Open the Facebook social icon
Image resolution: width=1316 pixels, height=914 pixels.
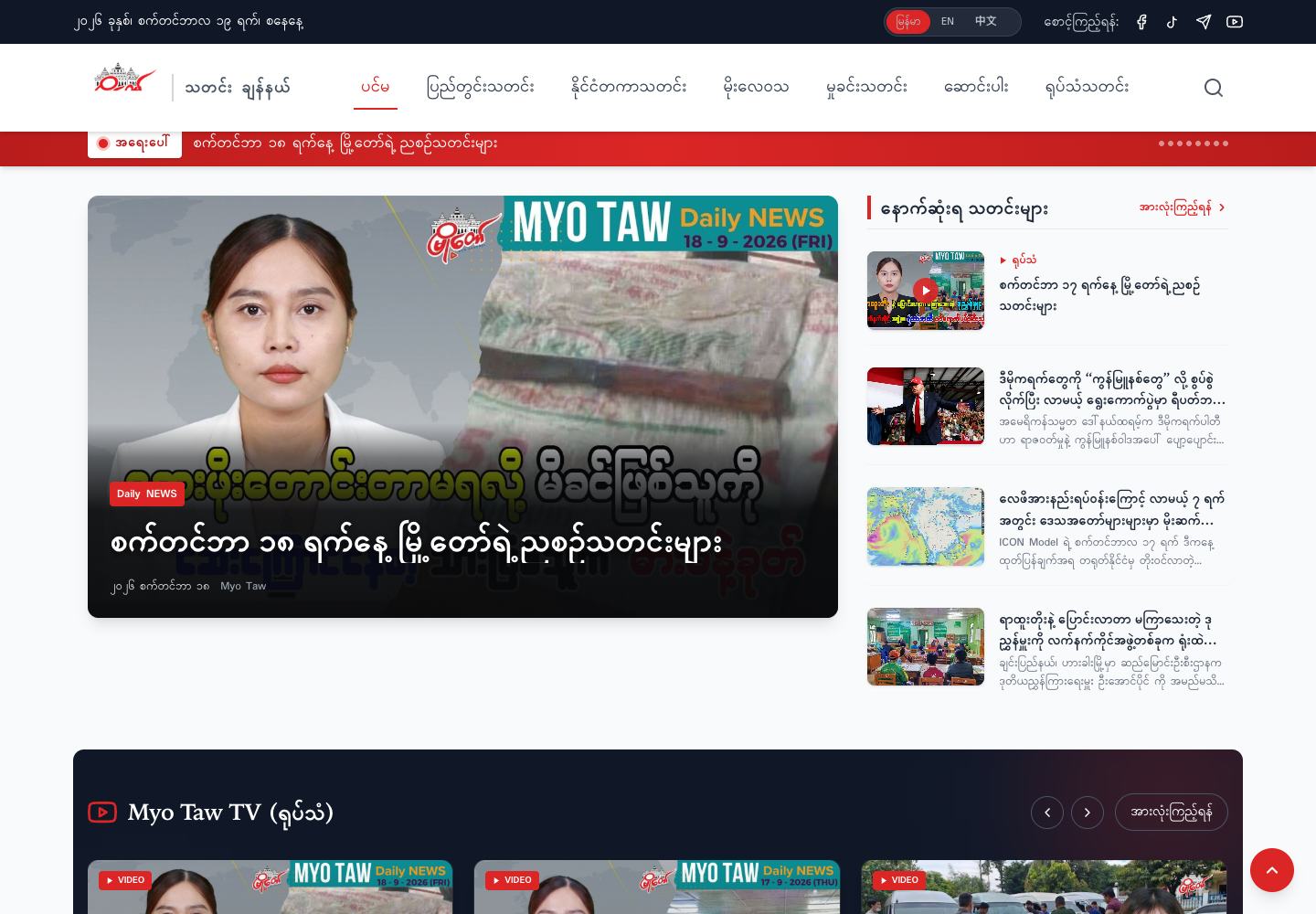(1141, 22)
